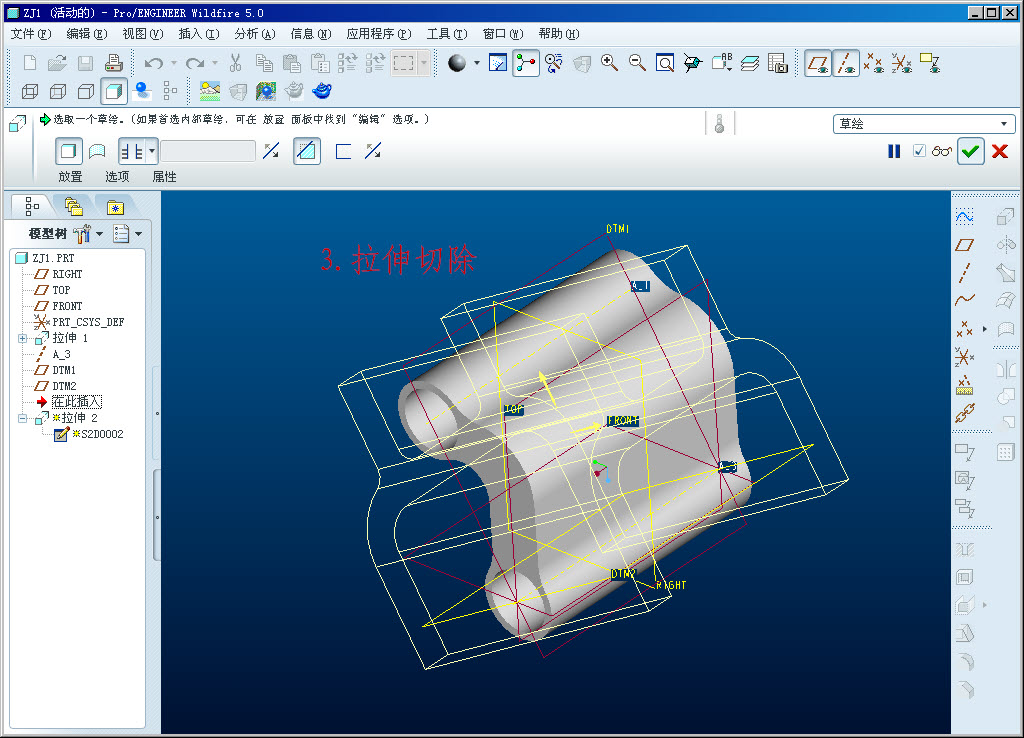Screen dimensions: 1024x738
Task: Click the print icon in the toolbar
Action: click(114, 63)
